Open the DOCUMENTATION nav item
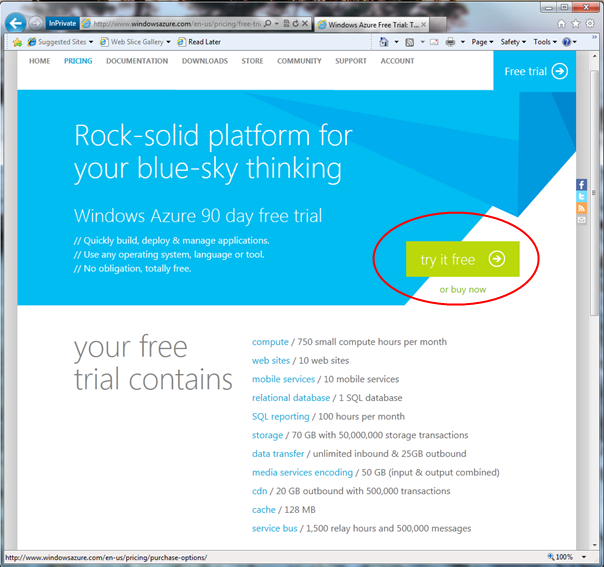The height and width of the screenshot is (567, 604). point(137,61)
